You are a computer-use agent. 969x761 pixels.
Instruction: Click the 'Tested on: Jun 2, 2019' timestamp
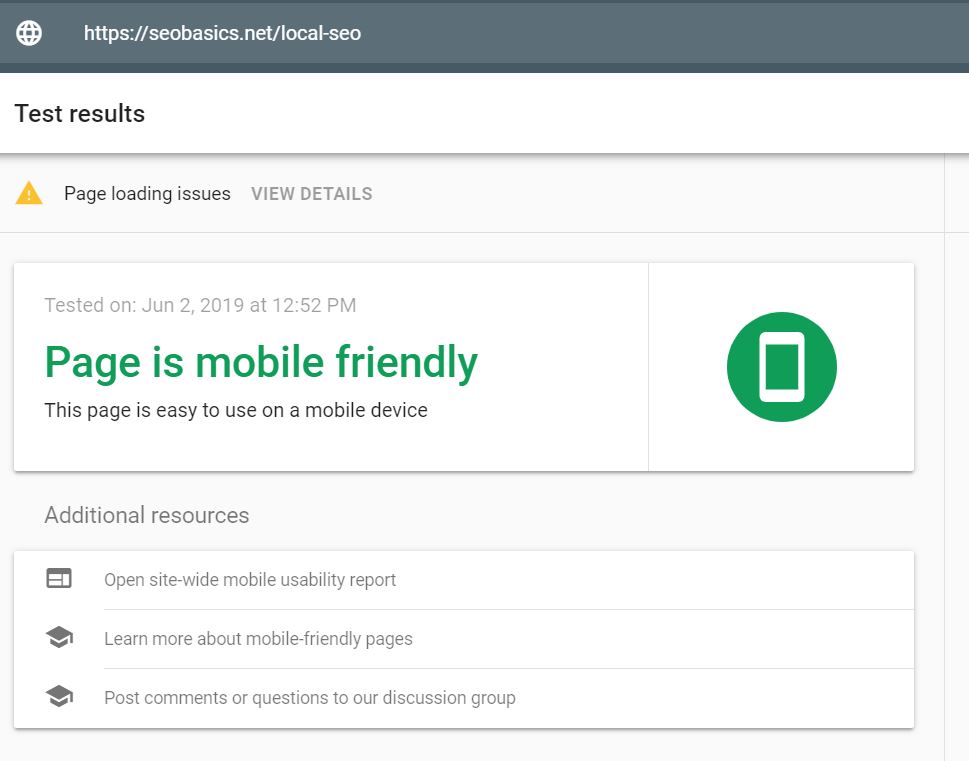200,305
